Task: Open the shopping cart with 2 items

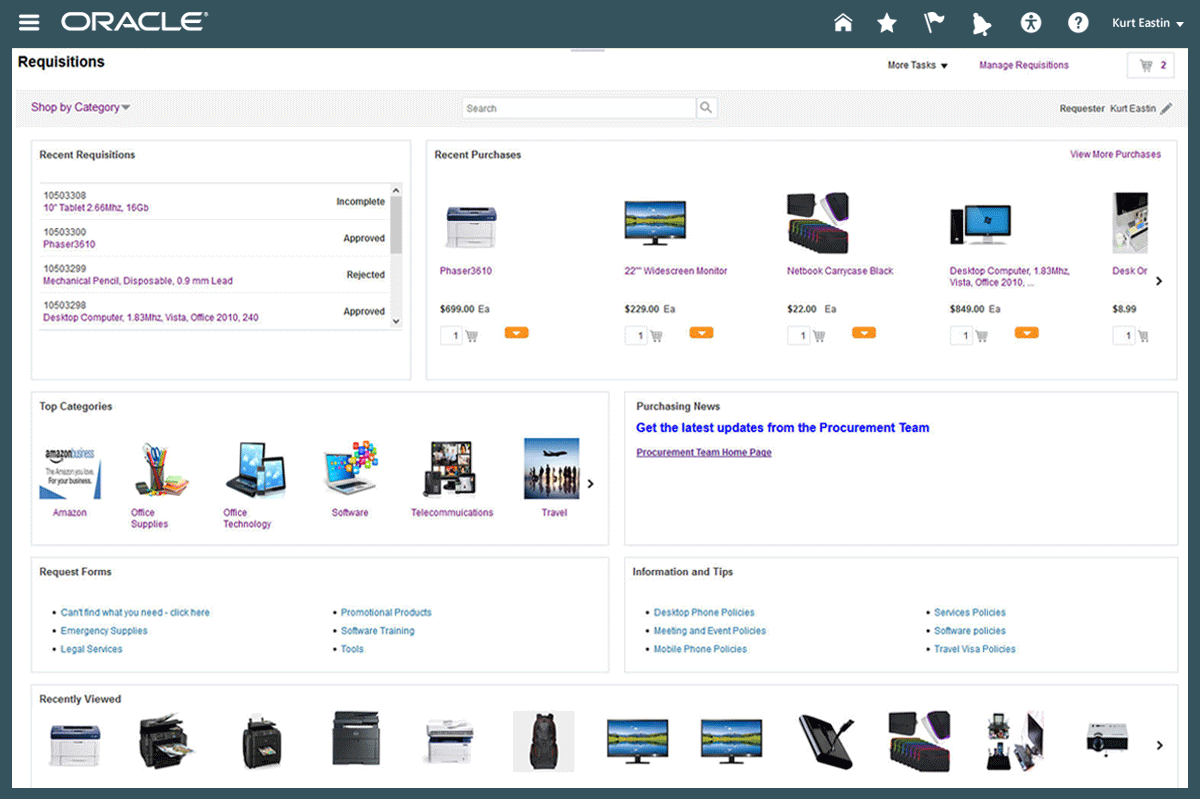Action: 1150,65
